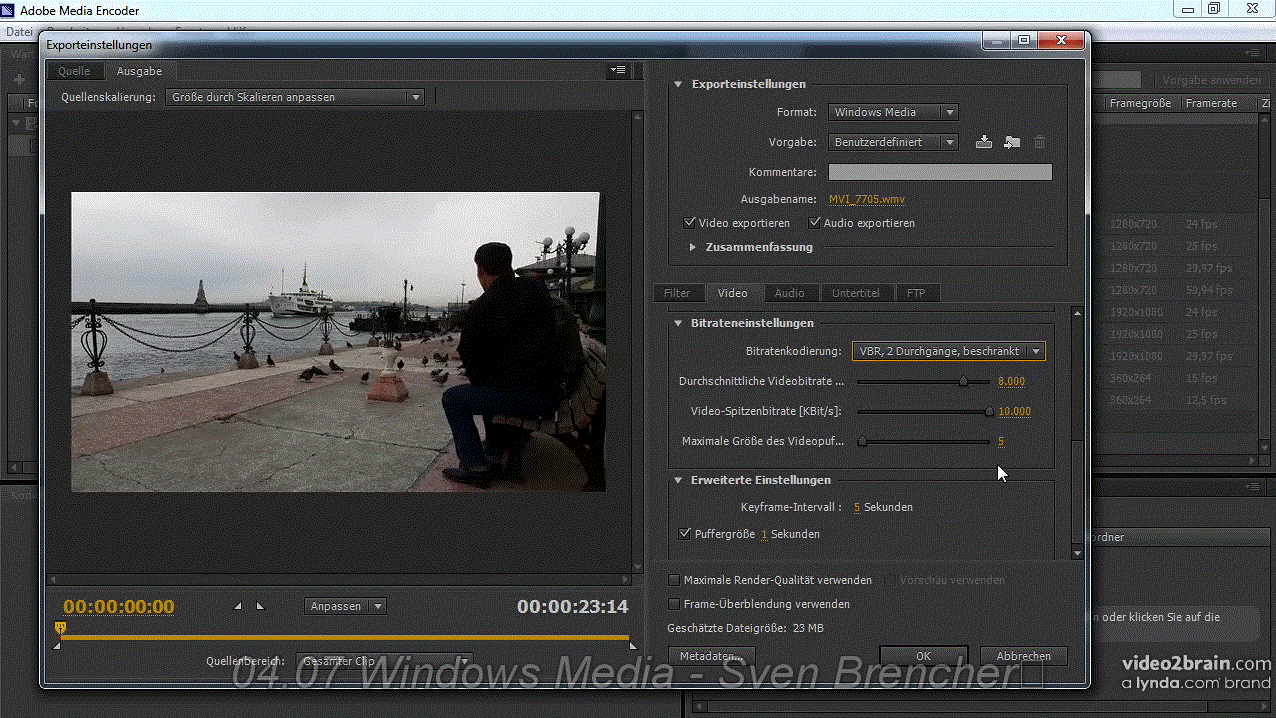Switch to the Untertitel tab

coord(856,293)
